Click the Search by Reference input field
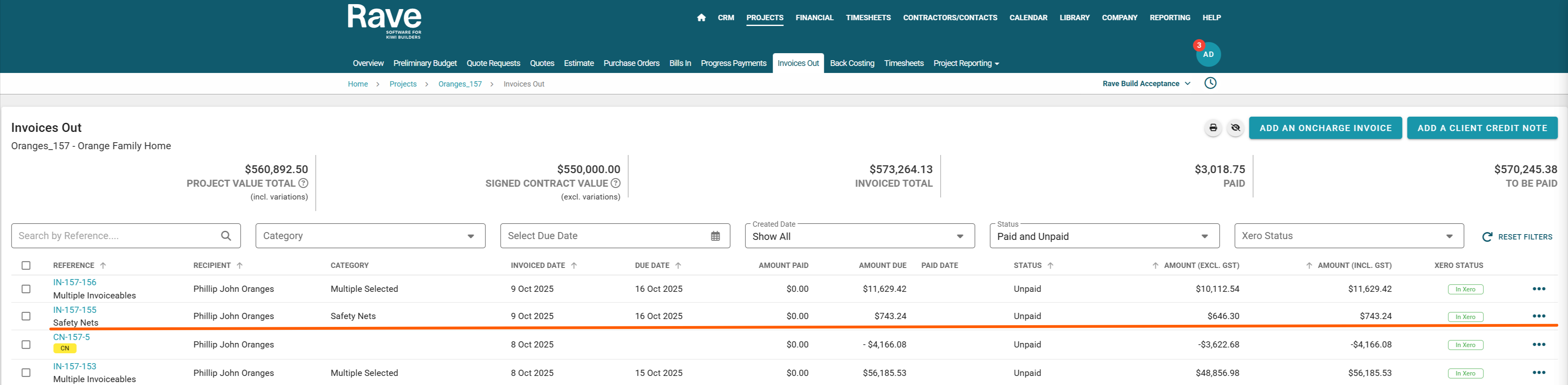Viewport: 1568px width, 385px height. (116, 236)
